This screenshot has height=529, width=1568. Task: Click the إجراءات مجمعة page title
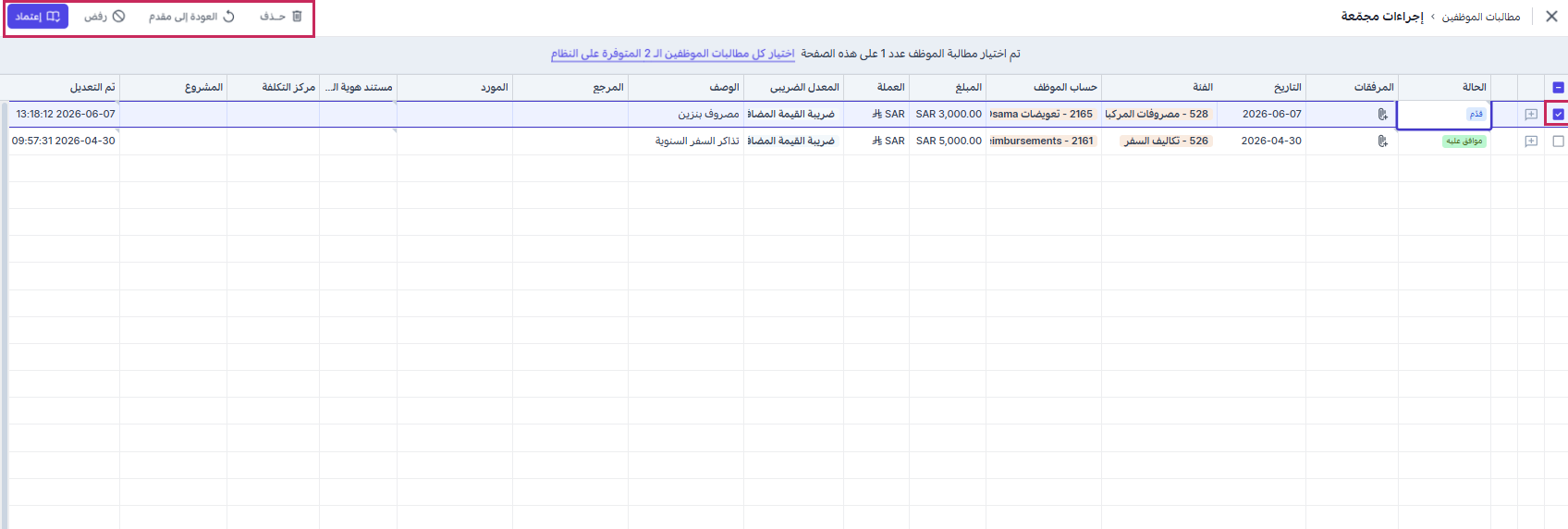click(x=1382, y=17)
